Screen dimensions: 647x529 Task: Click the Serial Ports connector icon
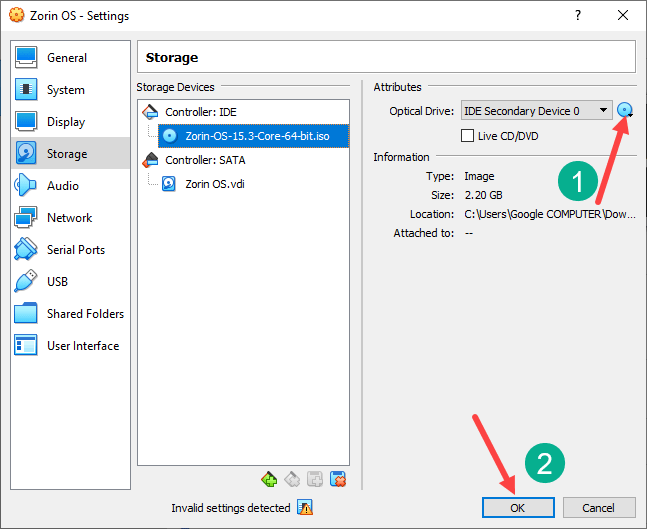click(x=26, y=249)
